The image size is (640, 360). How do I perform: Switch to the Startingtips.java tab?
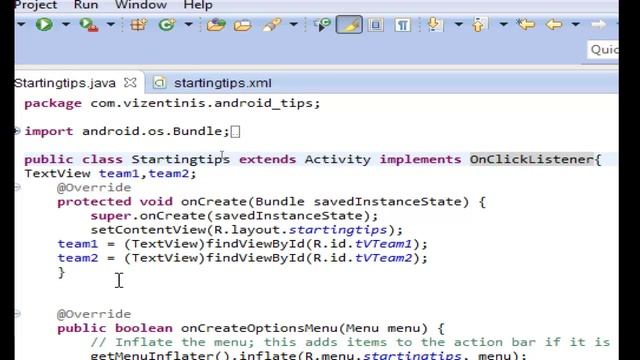point(65,83)
